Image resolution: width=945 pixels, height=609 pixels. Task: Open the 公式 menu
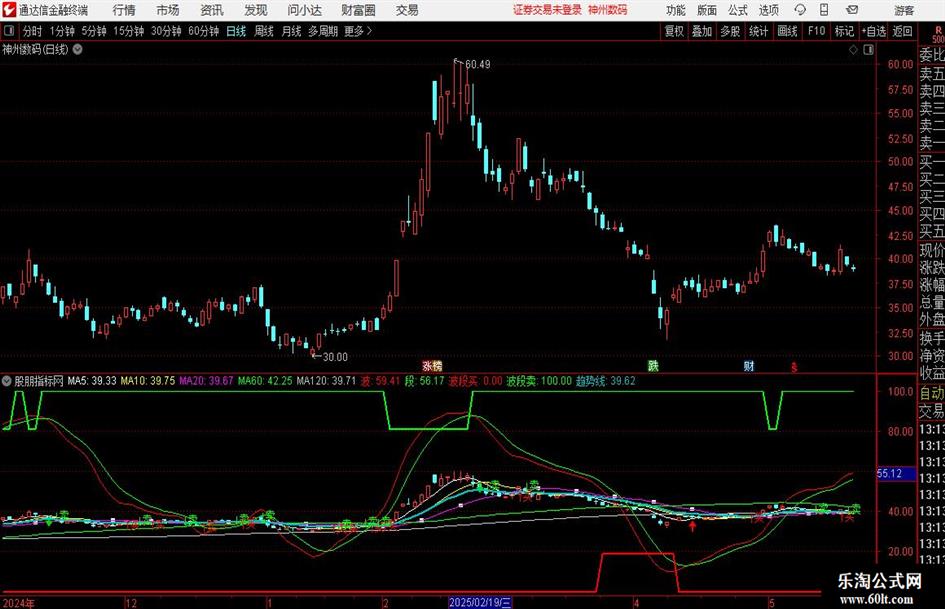click(737, 10)
